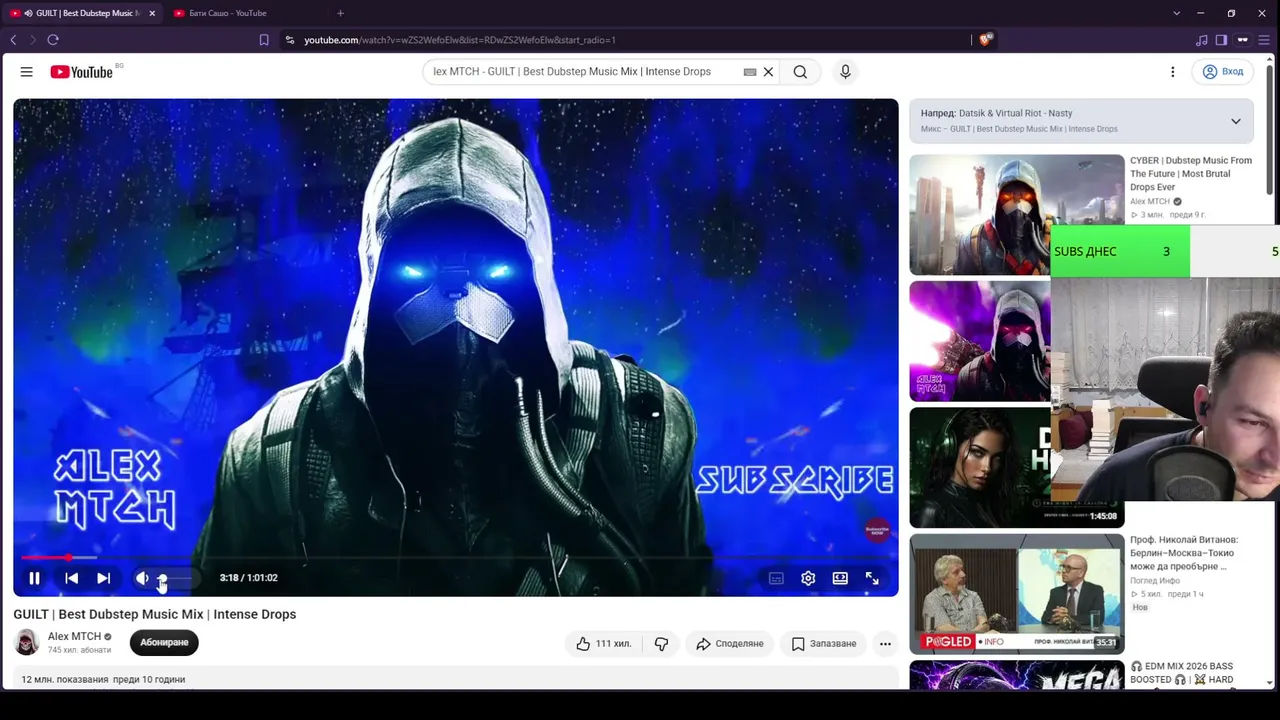Open more actions menu below video
The width and height of the screenshot is (1280, 720).
885,644
